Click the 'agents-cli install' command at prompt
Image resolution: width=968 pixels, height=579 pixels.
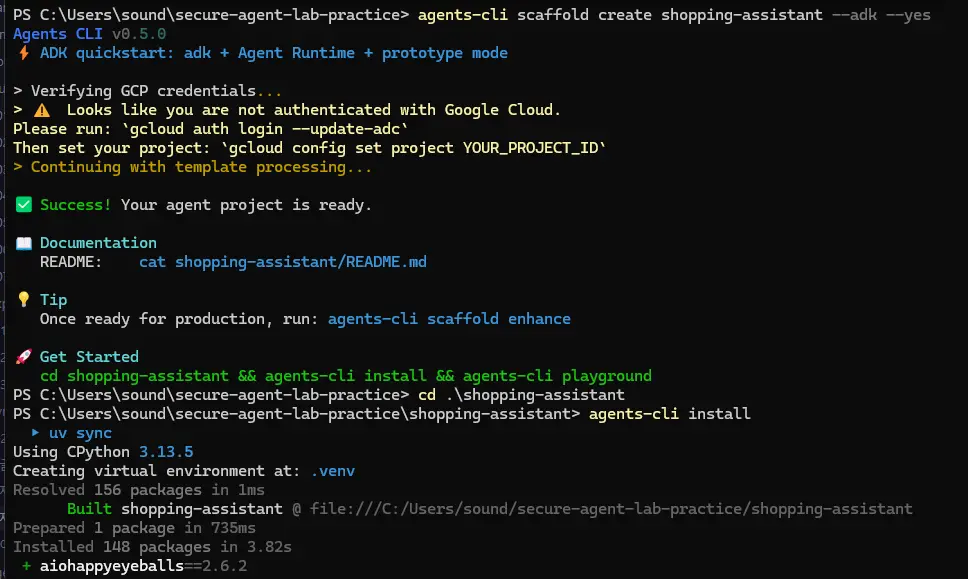point(670,414)
